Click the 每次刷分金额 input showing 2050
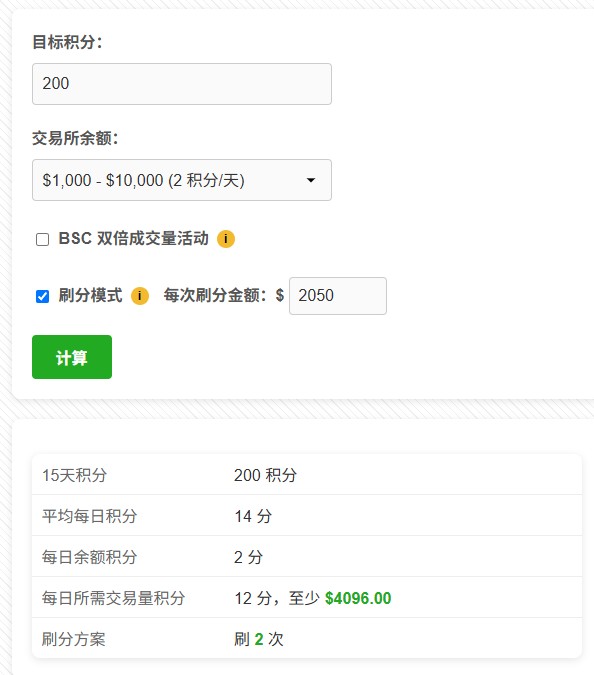This screenshot has height=675, width=594. (x=338, y=296)
